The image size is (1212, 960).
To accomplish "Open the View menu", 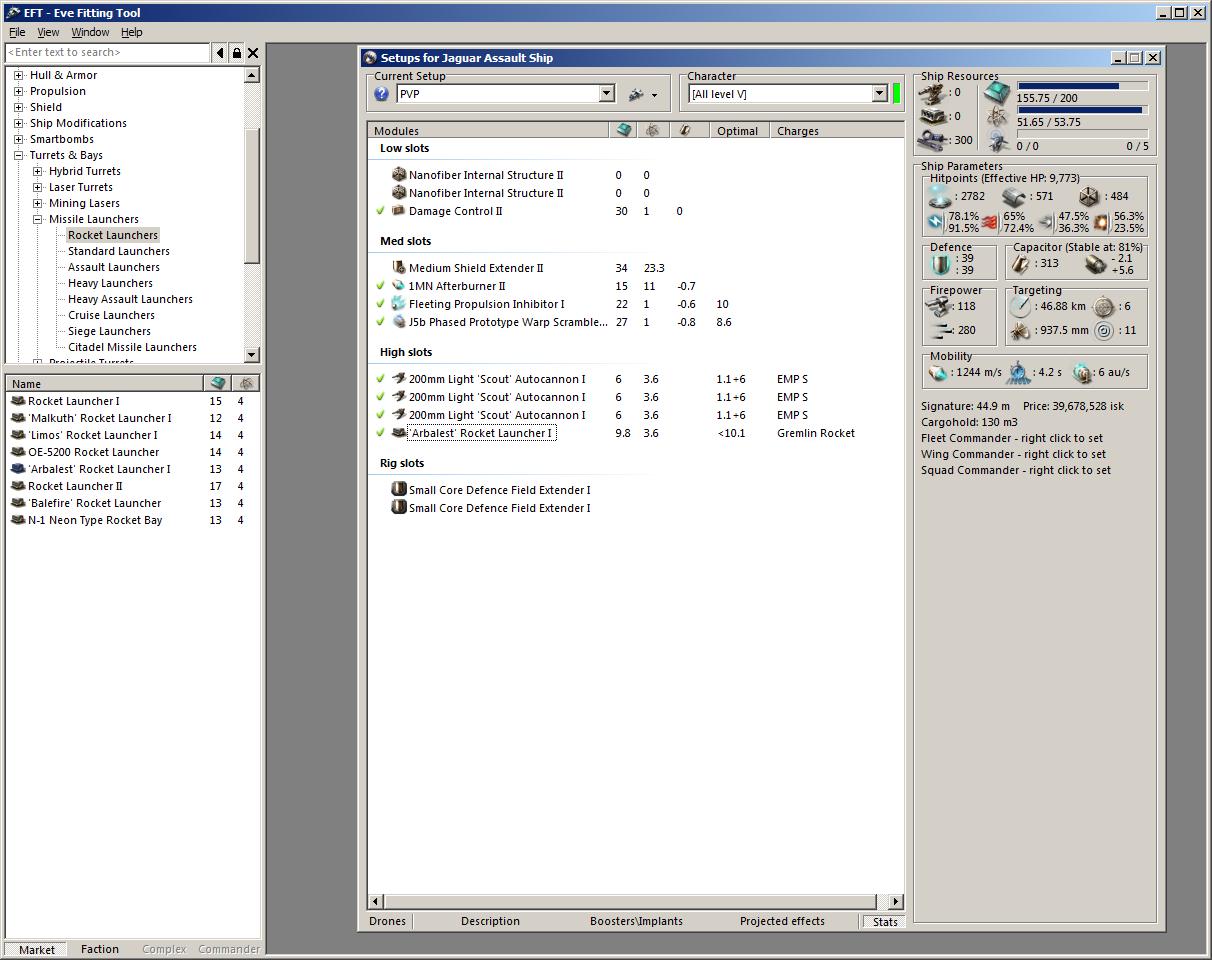I will point(48,32).
